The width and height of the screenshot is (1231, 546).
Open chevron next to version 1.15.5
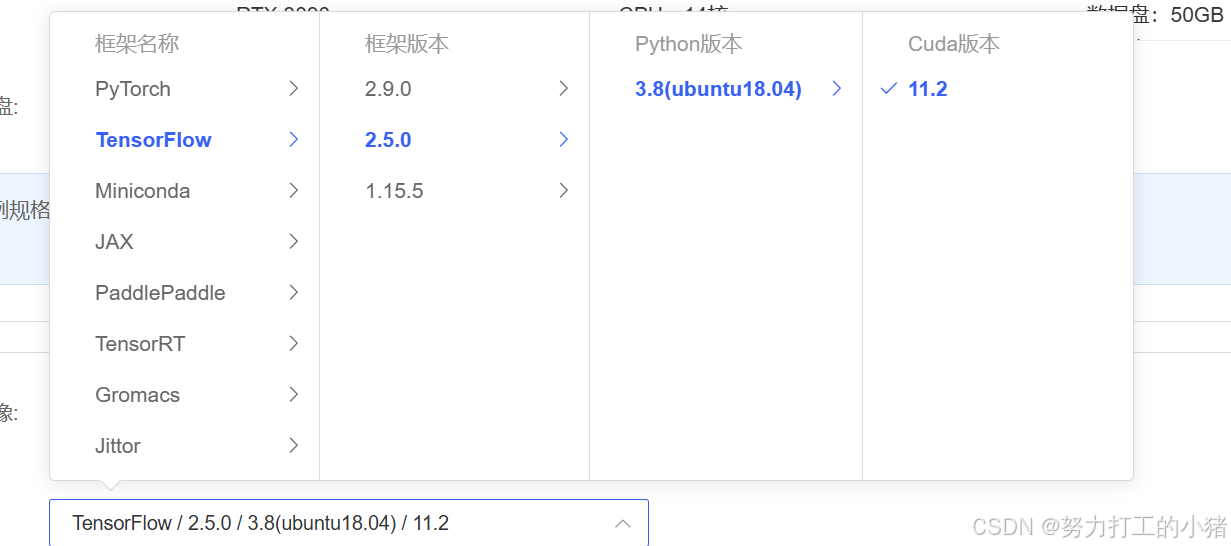click(x=564, y=191)
